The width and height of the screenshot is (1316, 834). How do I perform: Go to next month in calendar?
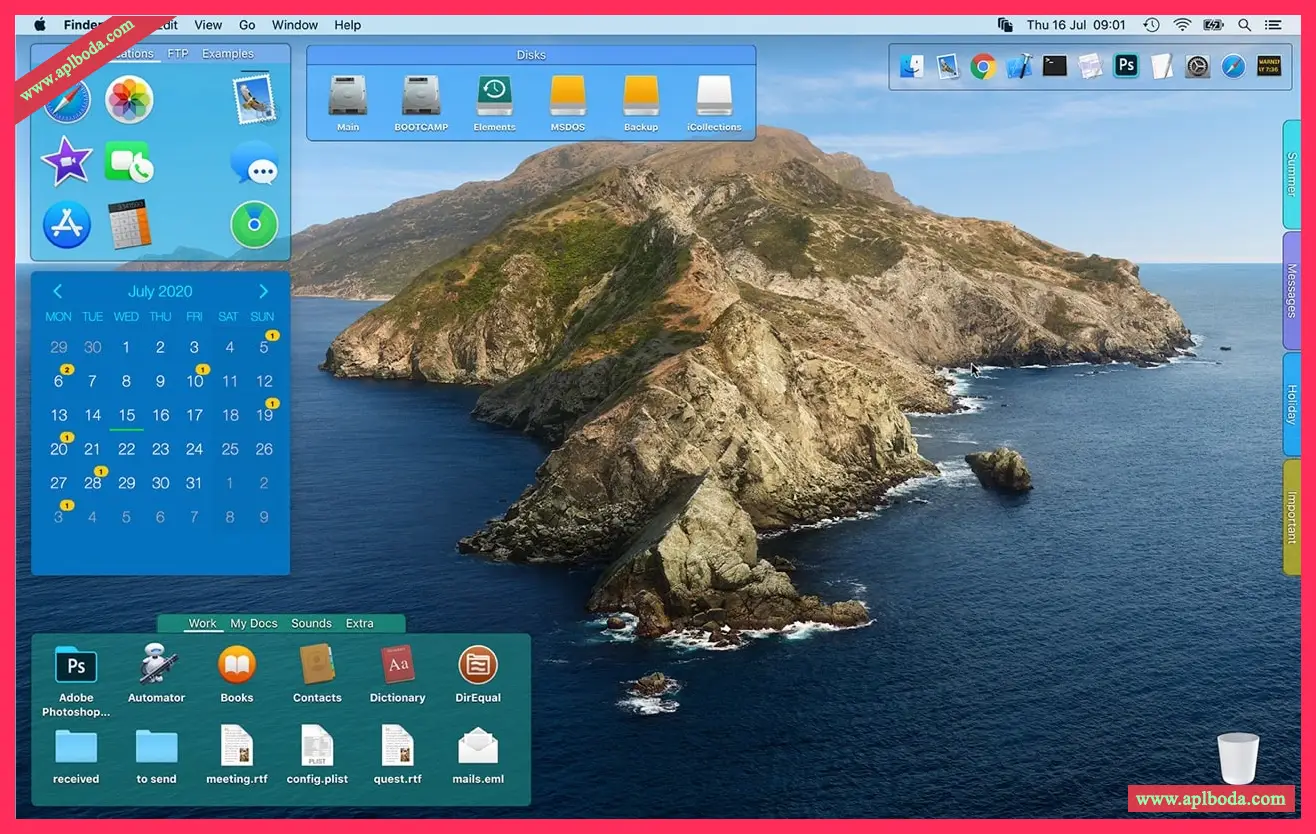pos(264,291)
